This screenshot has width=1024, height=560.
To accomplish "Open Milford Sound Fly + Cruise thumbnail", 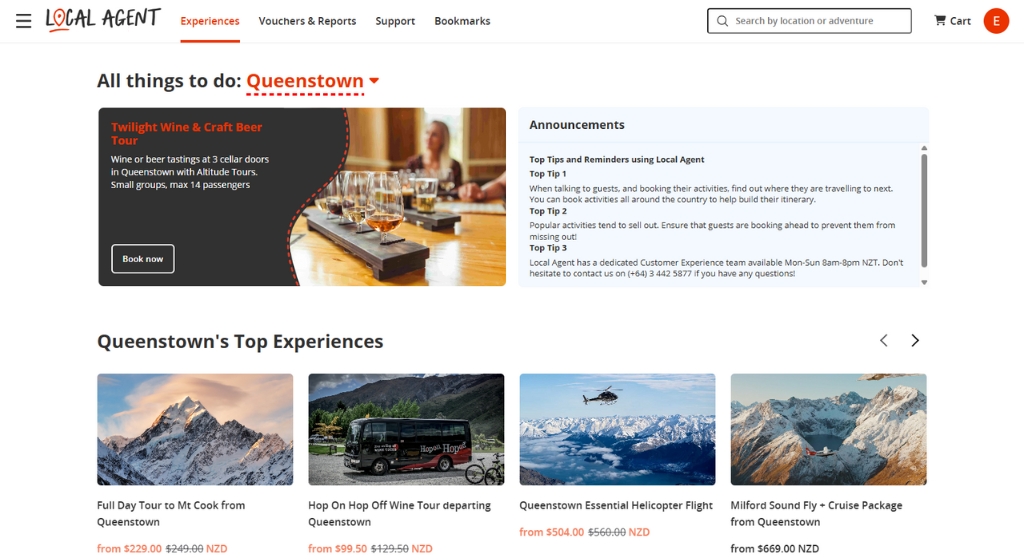I will tap(828, 429).
